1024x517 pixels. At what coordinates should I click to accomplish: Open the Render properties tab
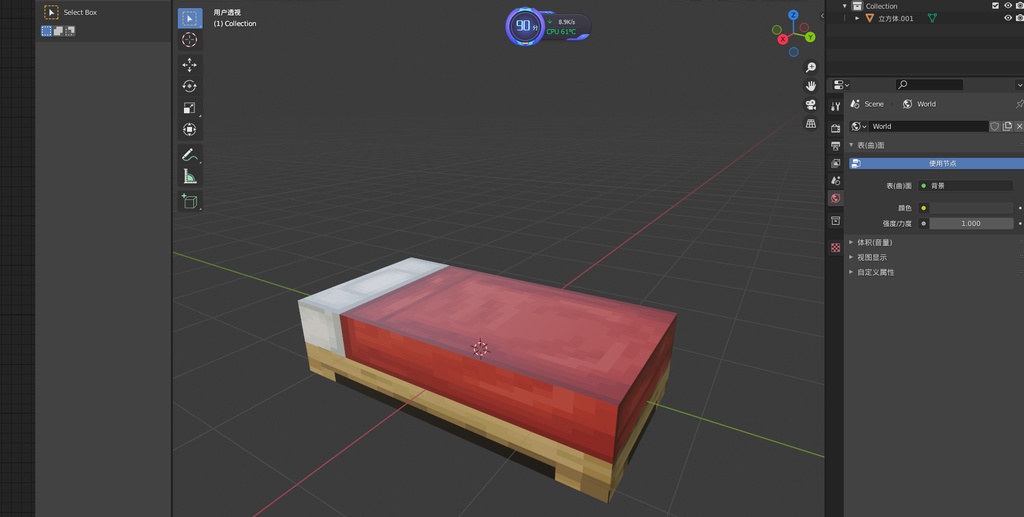(x=835, y=128)
